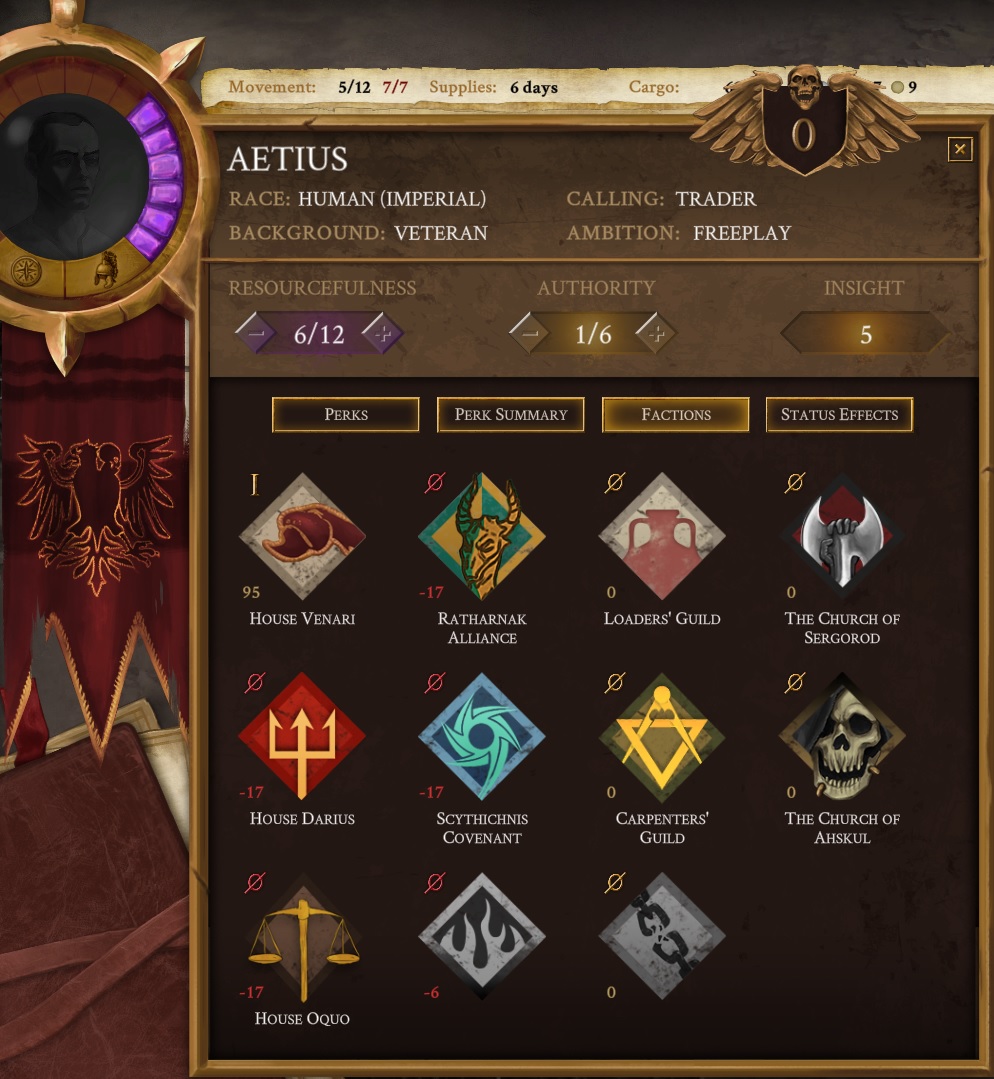Image resolution: width=994 pixels, height=1079 pixels.
Task: Click the Church of Ahskul skull emblem
Action: [842, 736]
